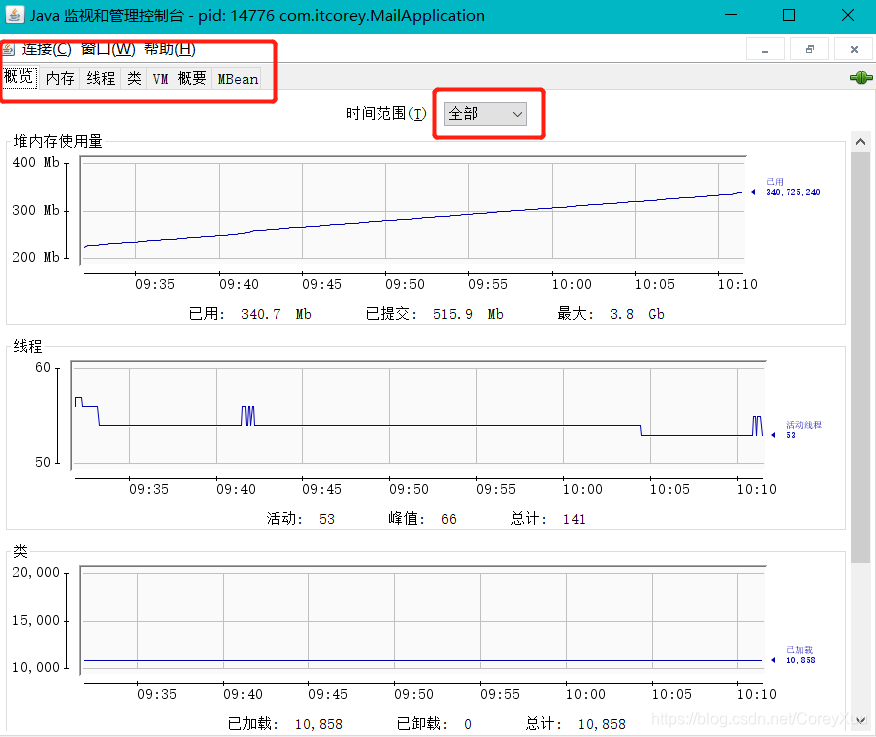876x737 pixels.
Task: Click the loaded classes chart
Action: [x=423, y=620]
